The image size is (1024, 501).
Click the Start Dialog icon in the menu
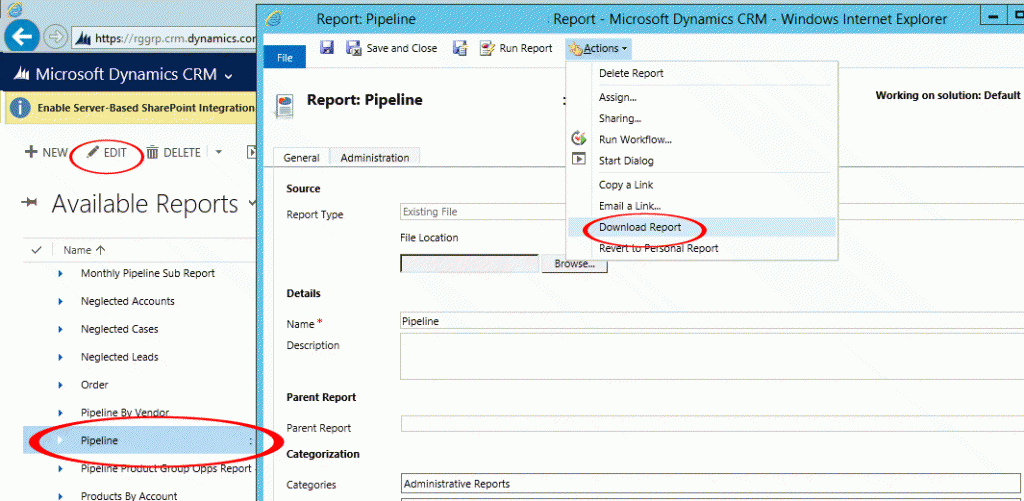point(579,158)
